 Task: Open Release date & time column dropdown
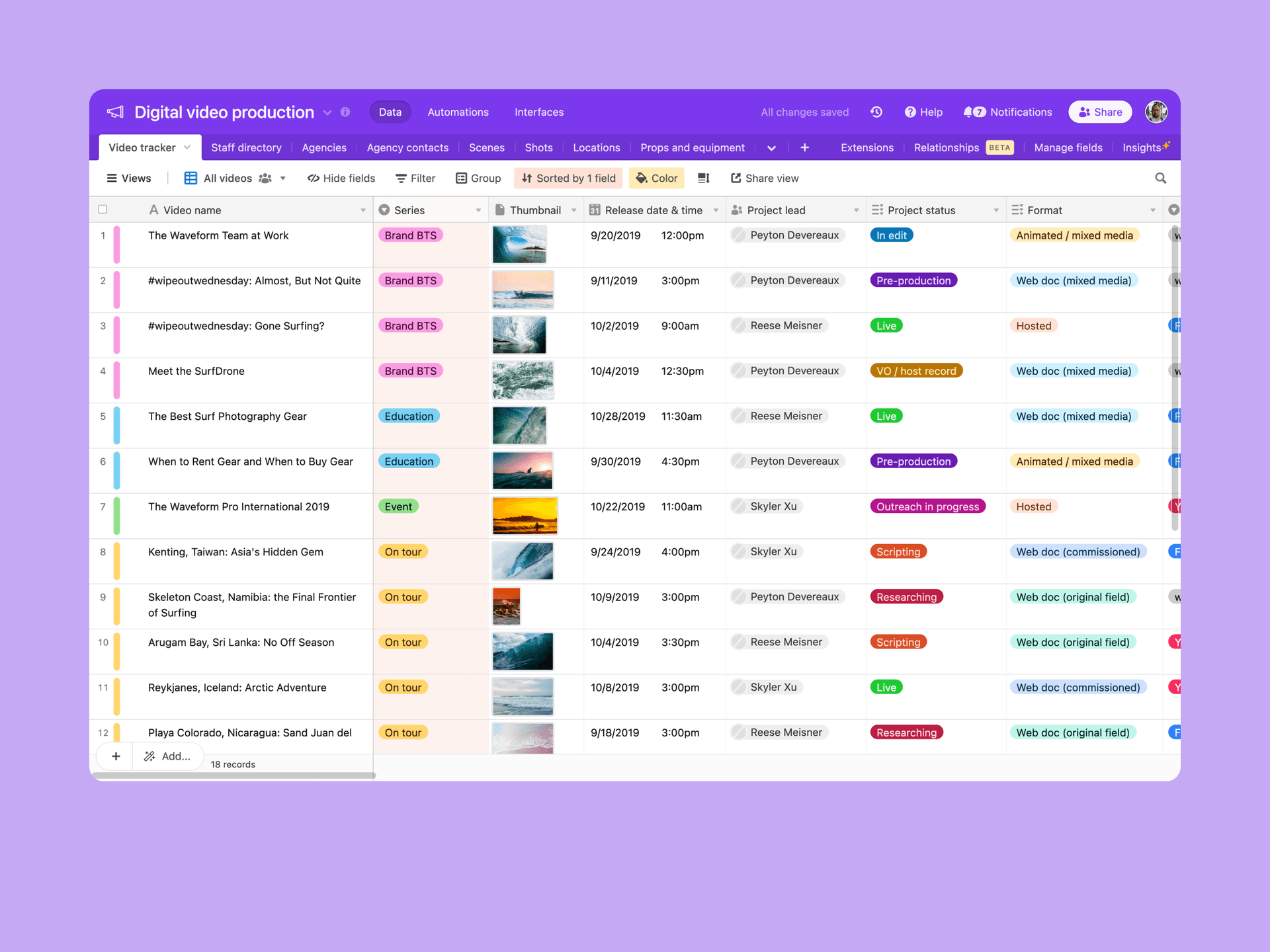(x=716, y=210)
